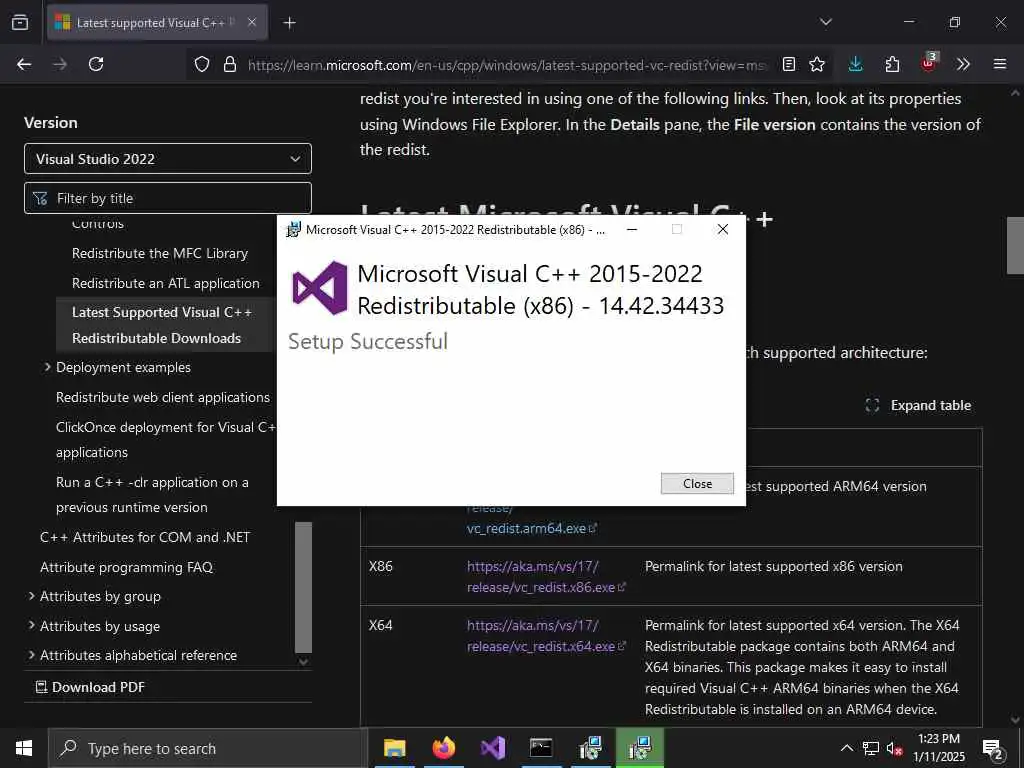
Task: Show more tools overflow chevrons icon
Action: point(963,64)
